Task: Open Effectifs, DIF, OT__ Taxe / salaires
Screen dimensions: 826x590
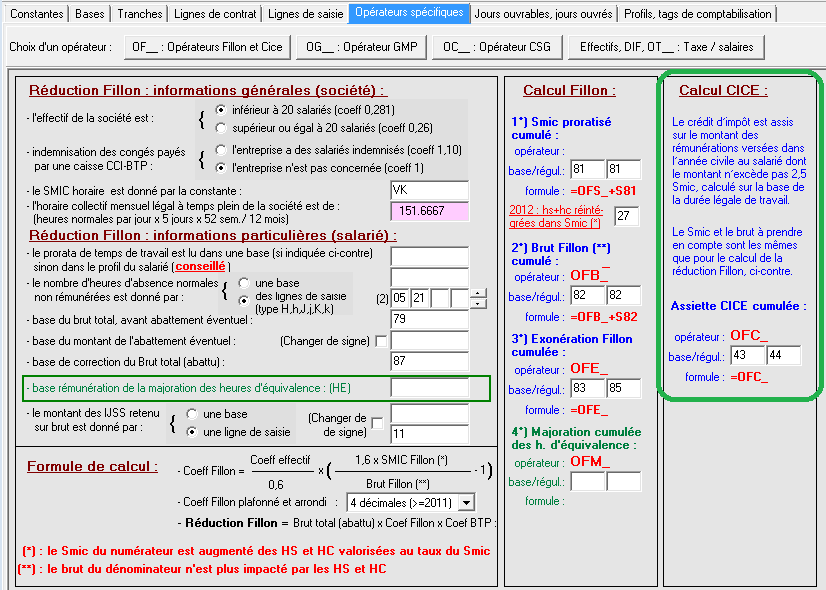Action: pos(666,47)
